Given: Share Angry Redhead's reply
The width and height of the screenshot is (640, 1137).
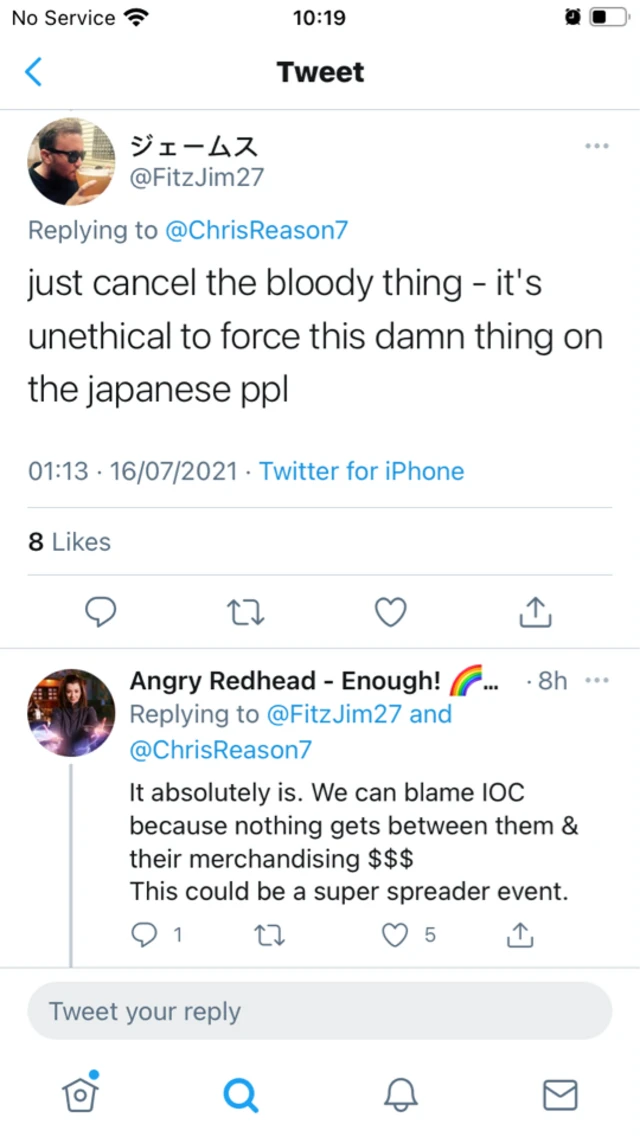Looking at the screenshot, I should tap(520, 935).
